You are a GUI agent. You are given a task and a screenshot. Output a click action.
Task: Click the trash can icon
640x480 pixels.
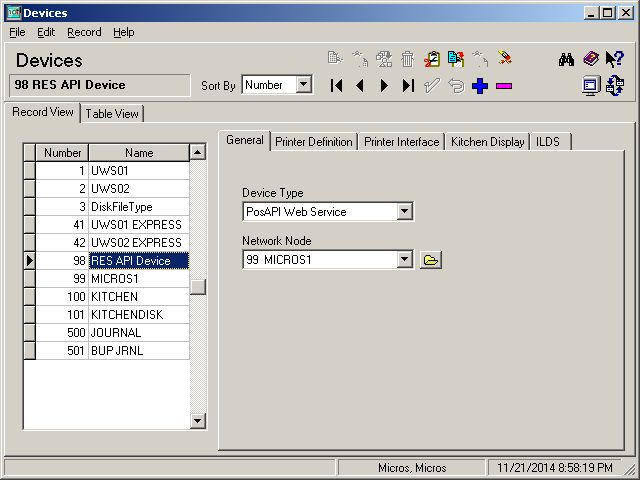tap(407, 59)
